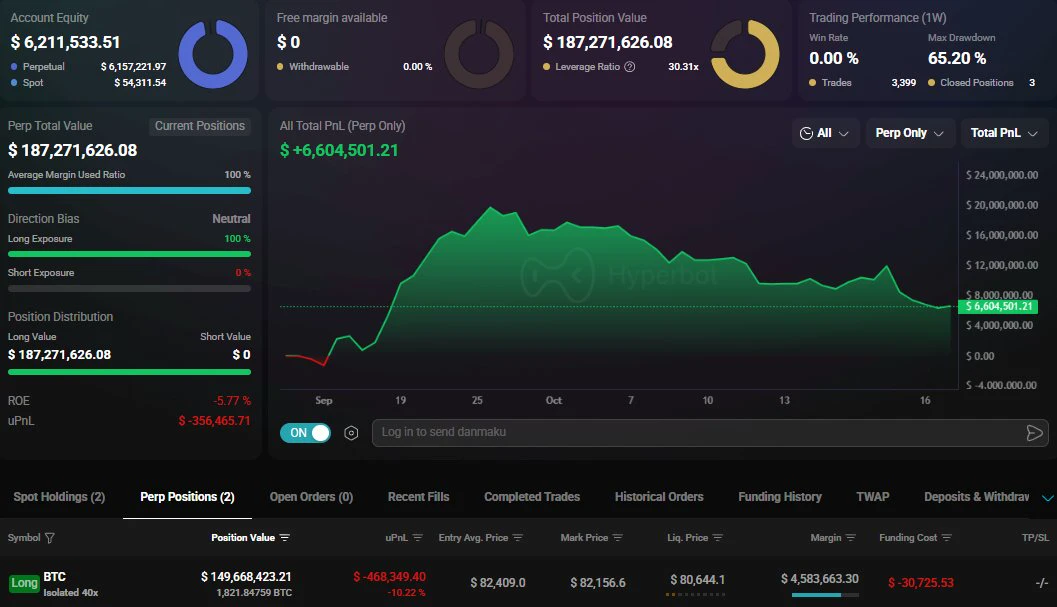Image resolution: width=1057 pixels, height=607 pixels.
Task: Click the uPnL value $-356,465.71
Action: 214,421
